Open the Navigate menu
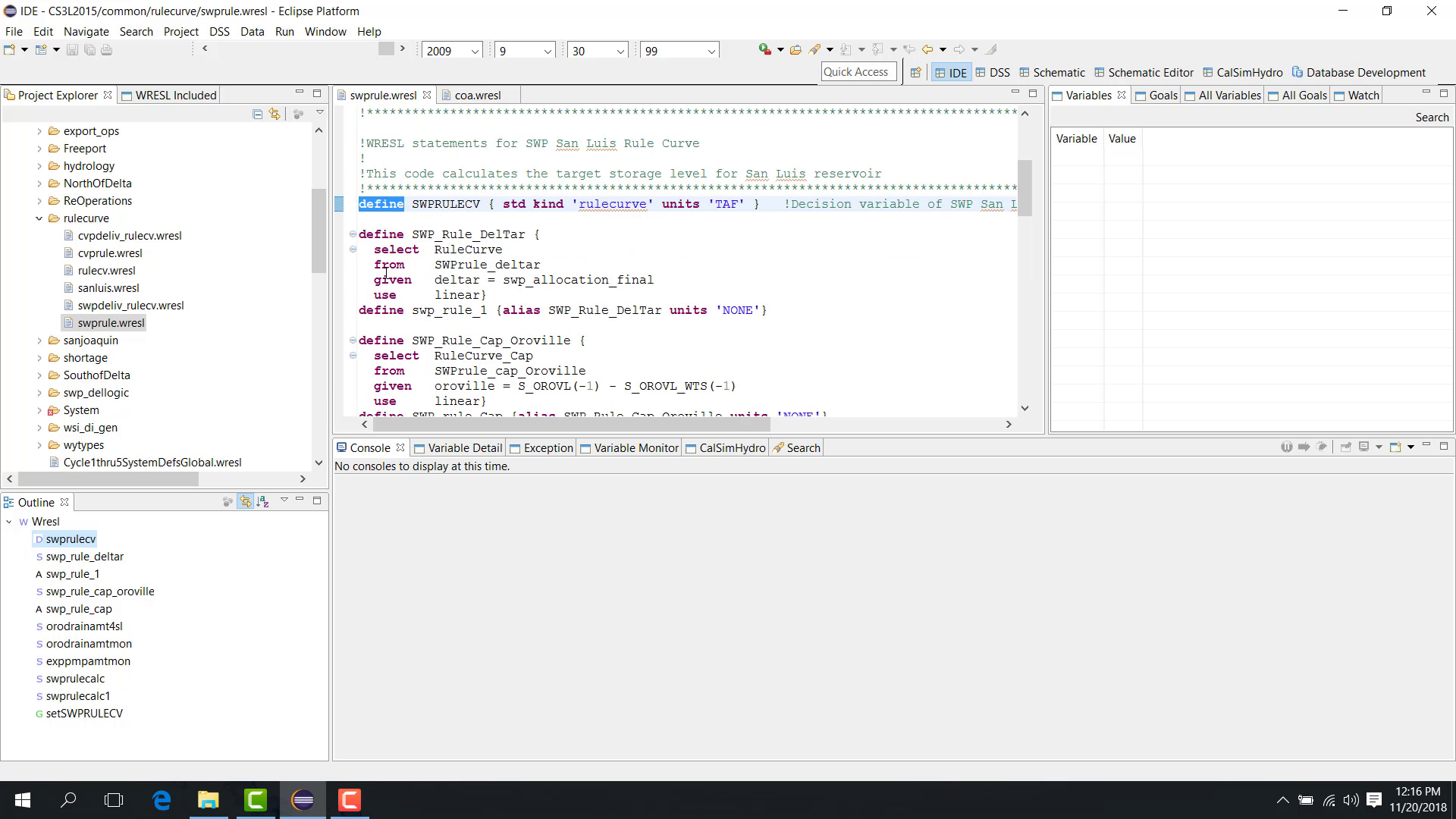This screenshot has height=819, width=1456. (86, 32)
